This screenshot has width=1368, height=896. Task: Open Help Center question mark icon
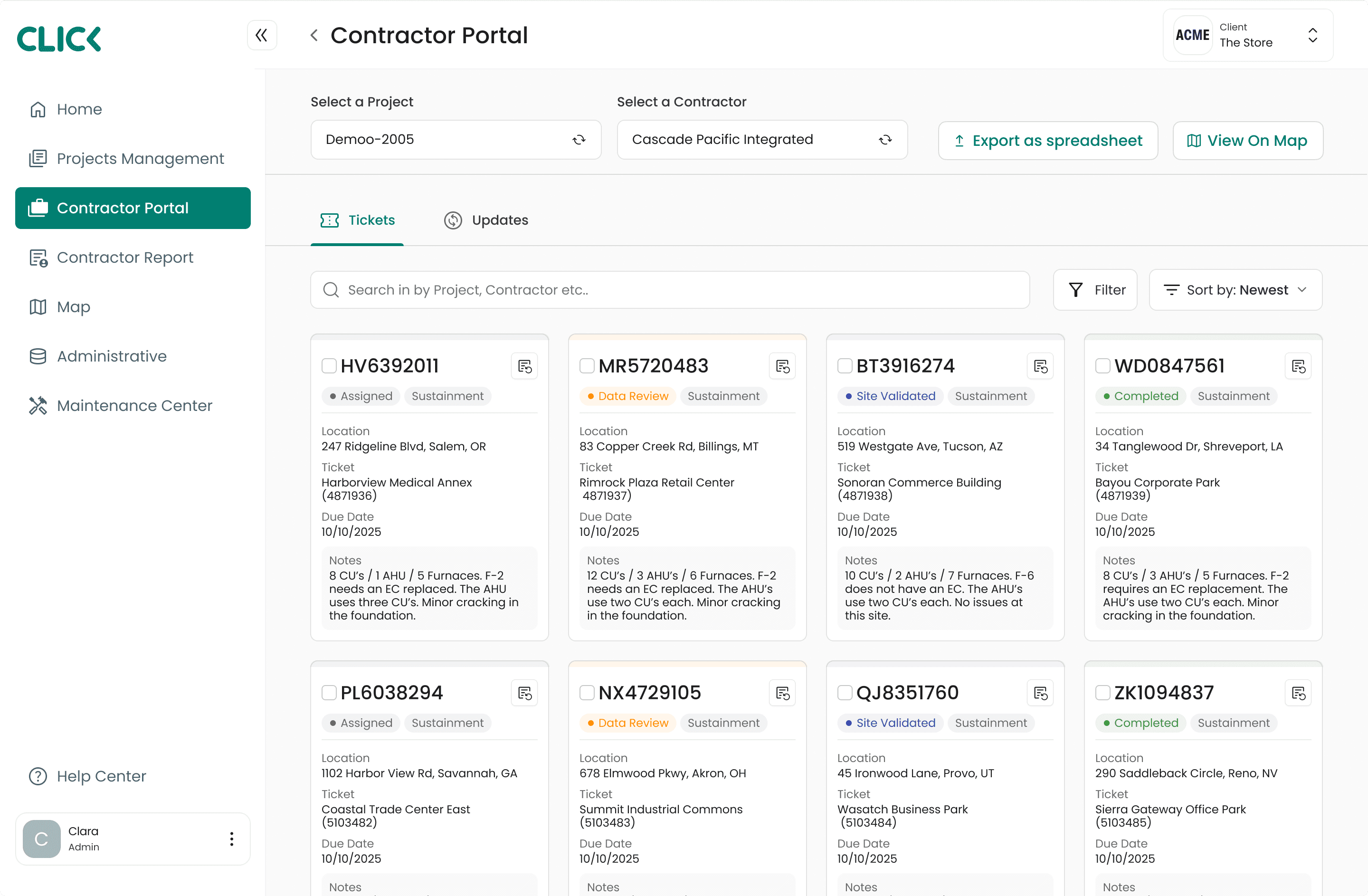38,776
